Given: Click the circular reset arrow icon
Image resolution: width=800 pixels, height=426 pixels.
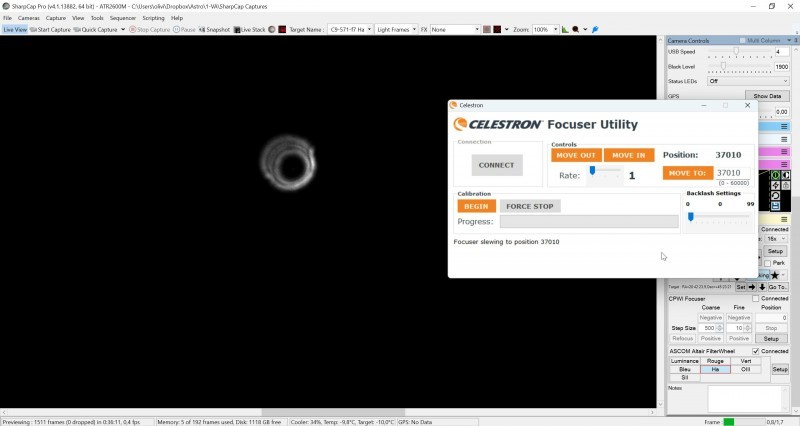Looking at the screenshot, I should 776,195.
